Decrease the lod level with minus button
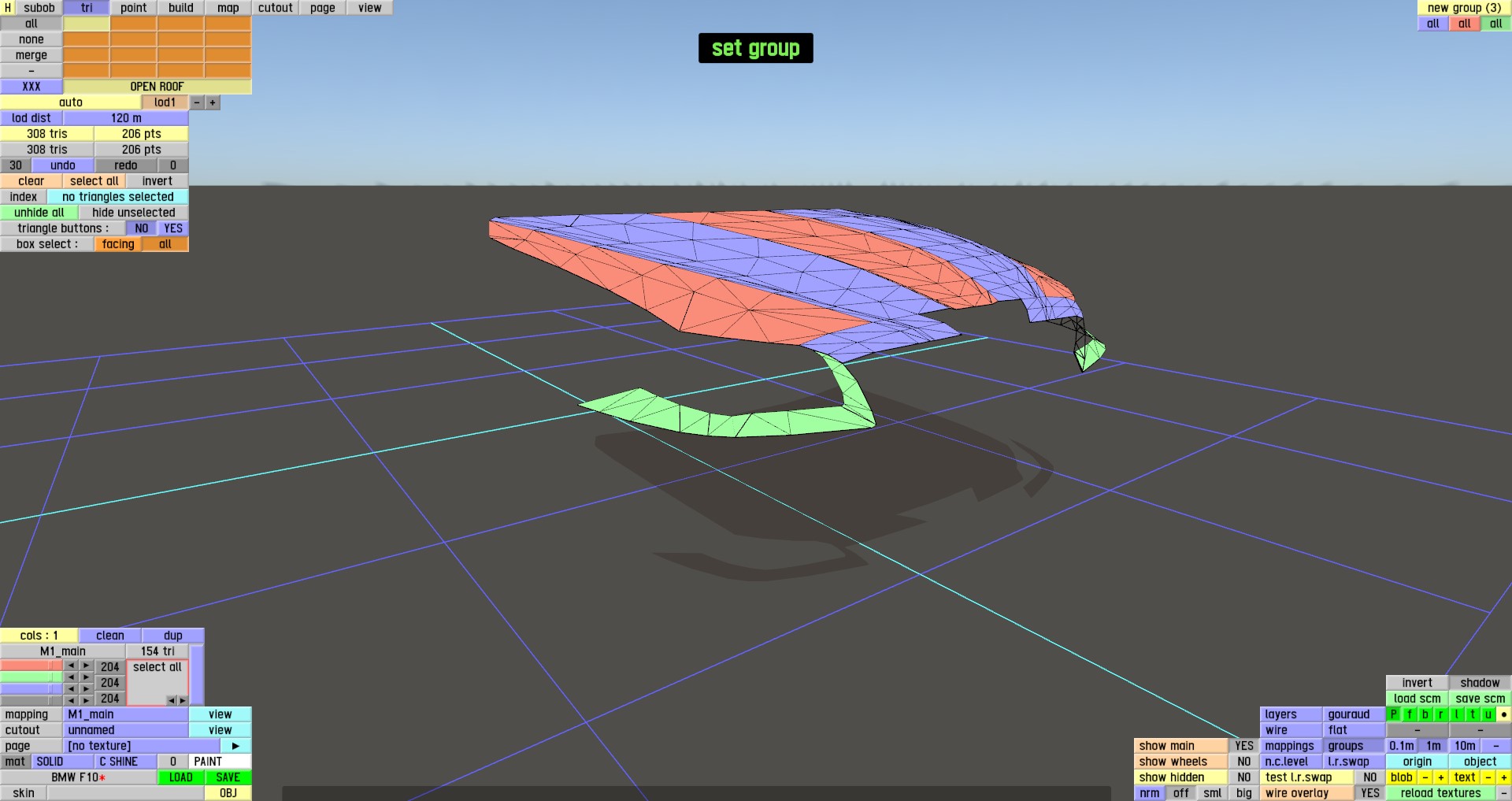This screenshot has height=801, width=1512. click(x=197, y=102)
